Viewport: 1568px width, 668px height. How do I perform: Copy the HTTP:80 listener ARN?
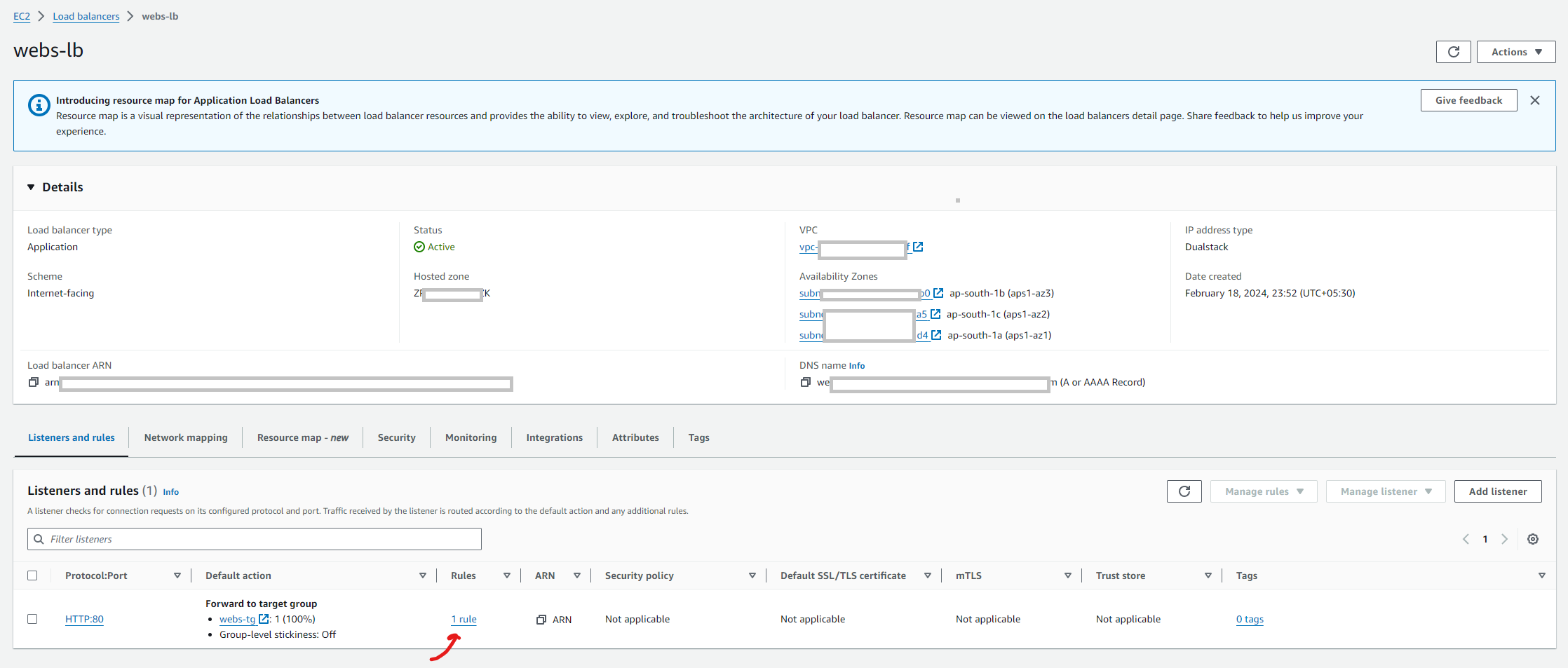coord(541,620)
